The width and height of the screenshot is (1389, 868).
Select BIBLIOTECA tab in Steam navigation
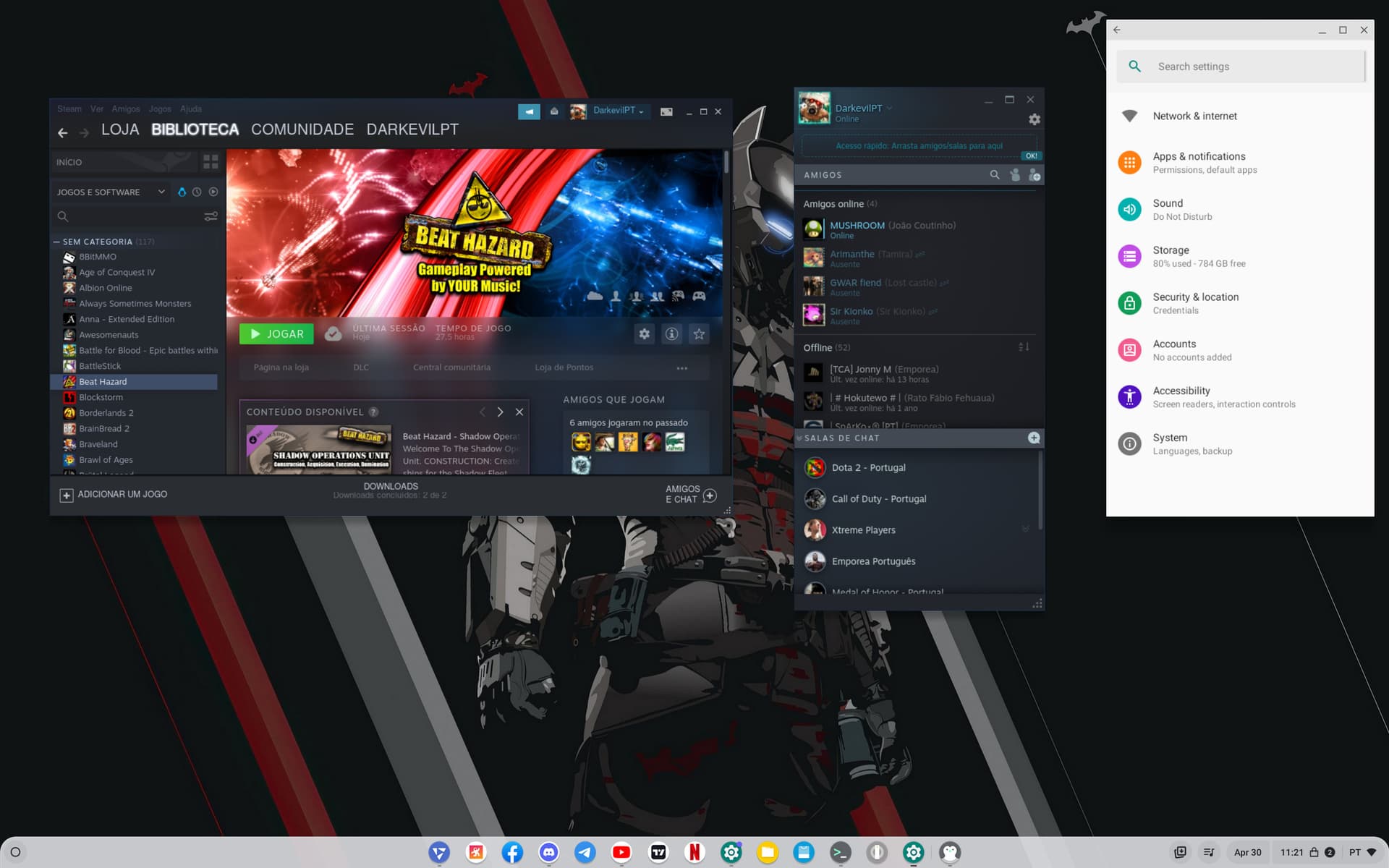195,128
